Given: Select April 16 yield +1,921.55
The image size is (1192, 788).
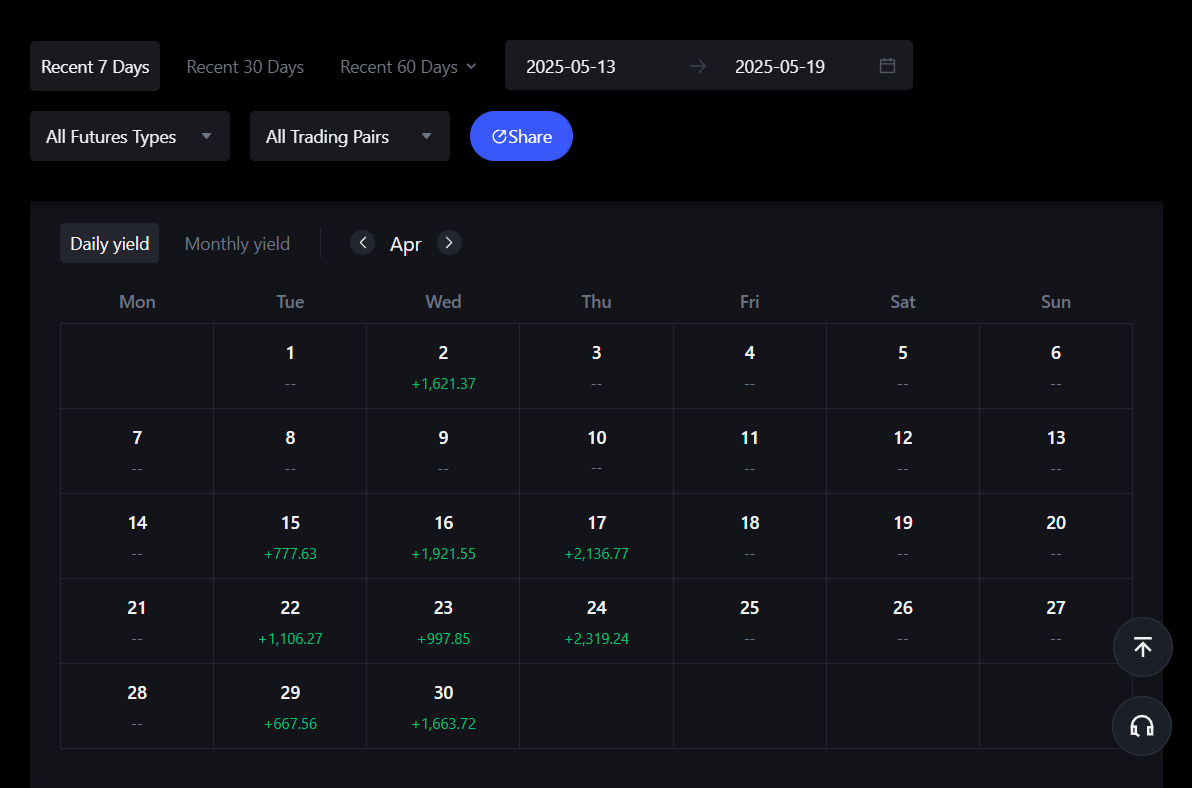Looking at the screenshot, I should [443, 536].
